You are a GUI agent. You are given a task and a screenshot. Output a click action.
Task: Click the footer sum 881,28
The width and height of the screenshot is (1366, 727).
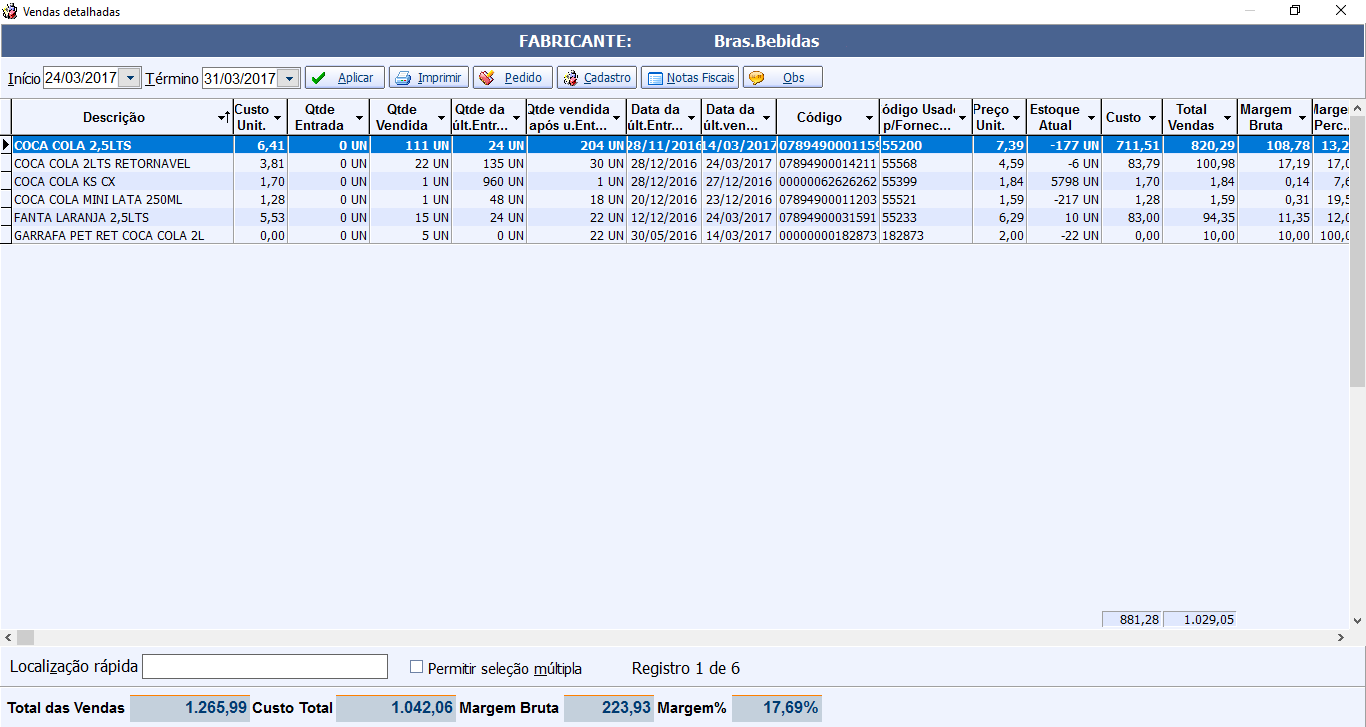click(x=1132, y=619)
